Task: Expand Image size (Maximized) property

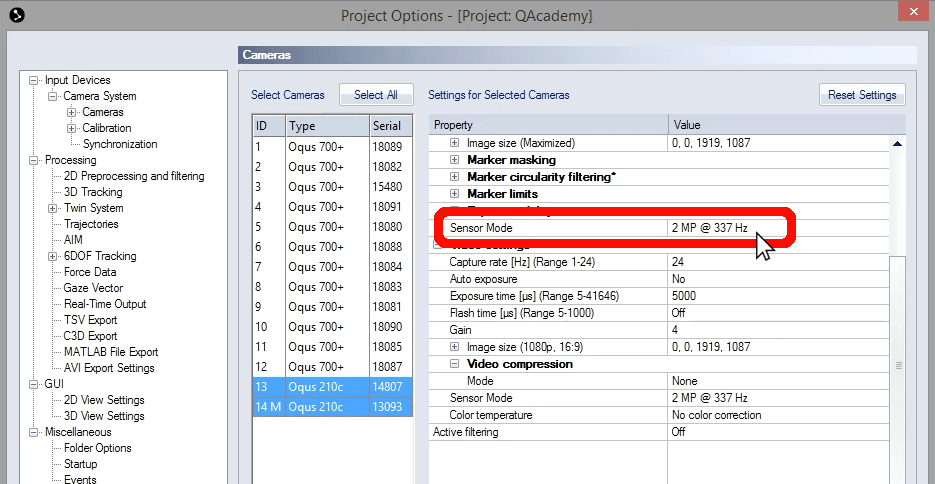Action: (454, 143)
